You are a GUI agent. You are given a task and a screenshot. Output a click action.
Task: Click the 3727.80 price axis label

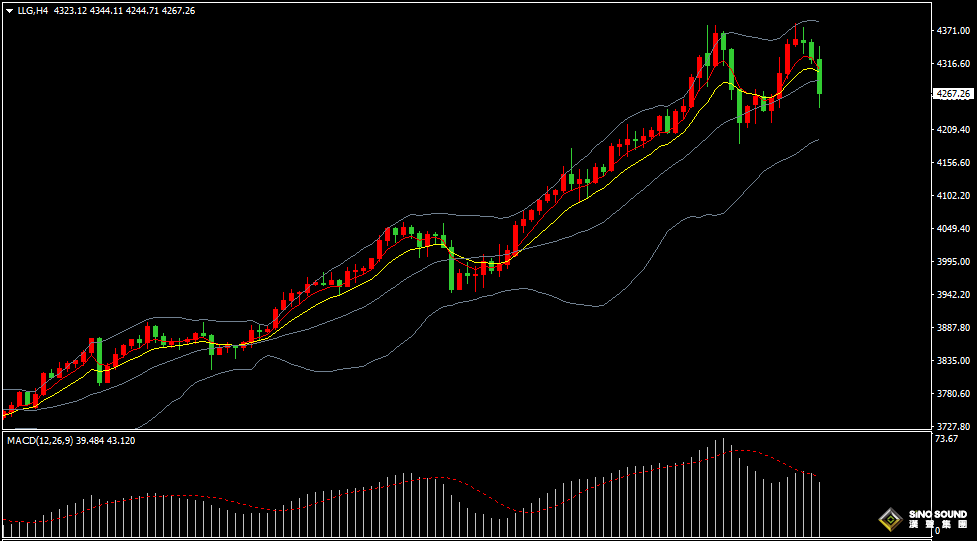click(x=952, y=426)
